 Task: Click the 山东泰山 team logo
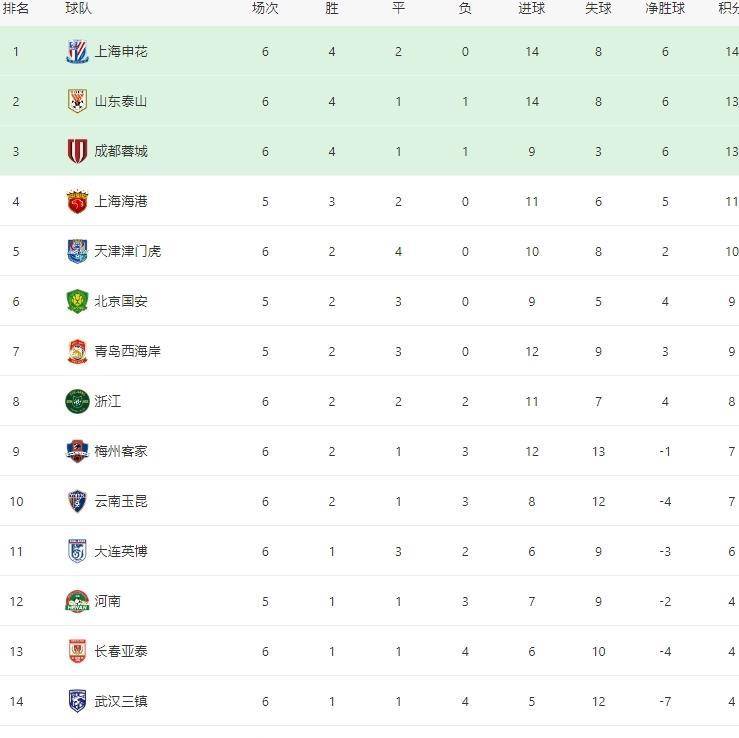tap(77, 101)
